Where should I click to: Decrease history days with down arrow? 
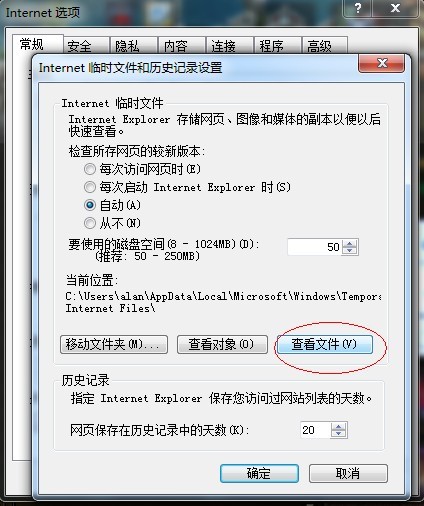tap(339, 434)
